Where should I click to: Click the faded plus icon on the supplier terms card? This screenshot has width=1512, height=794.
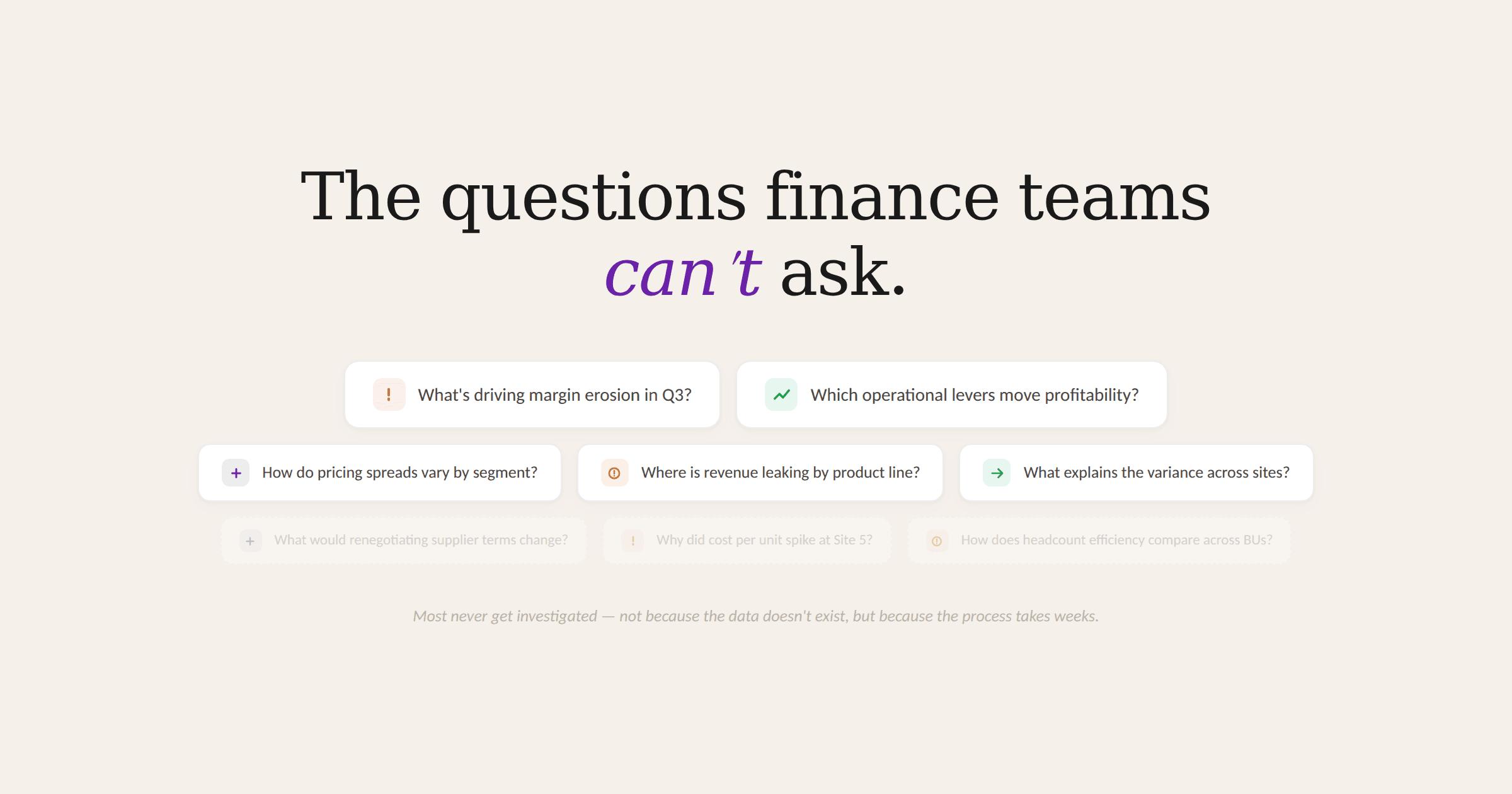tap(250, 541)
